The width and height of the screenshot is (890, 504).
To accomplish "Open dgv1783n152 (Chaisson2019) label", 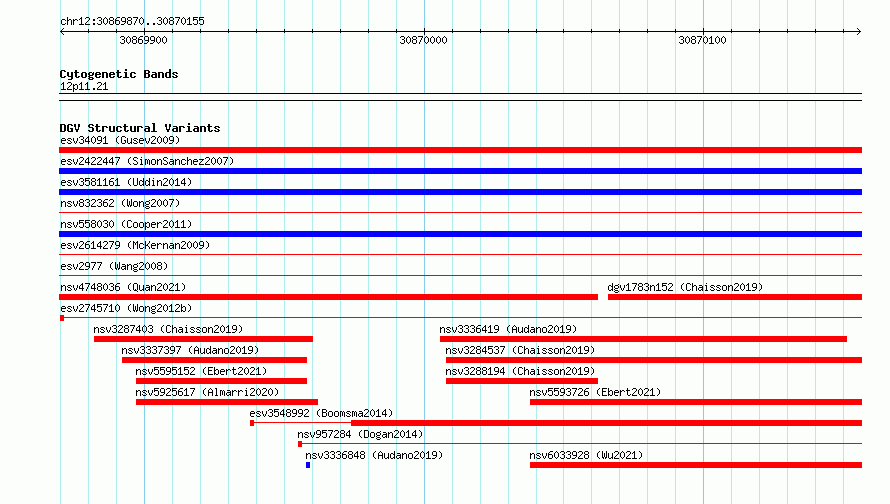I will coord(685,287).
